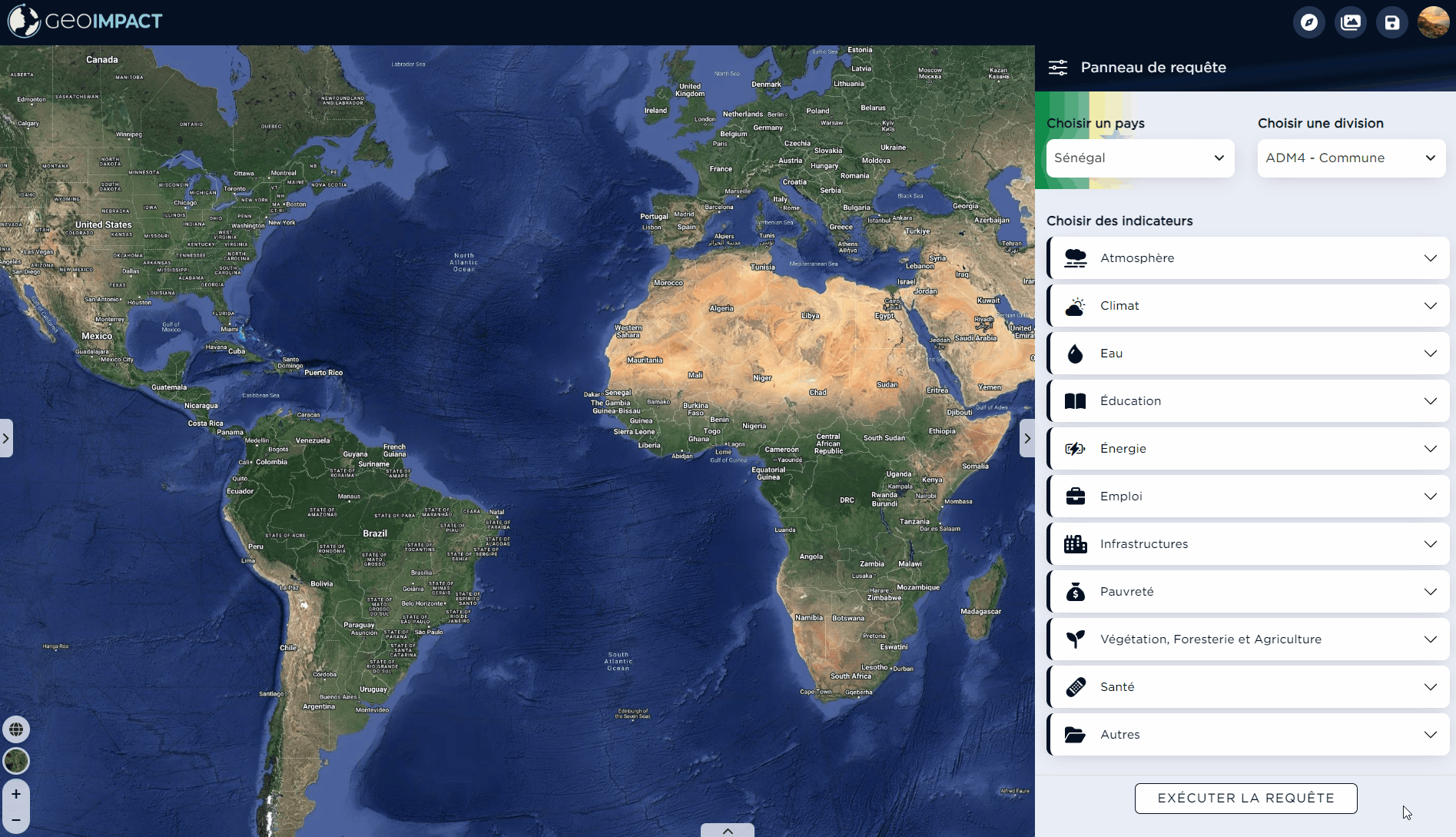The height and width of the screenshot is (837, 1456).
Task: Expand Végétation, Foresterie et Agriculture
Action: (x=1249, y=639)
